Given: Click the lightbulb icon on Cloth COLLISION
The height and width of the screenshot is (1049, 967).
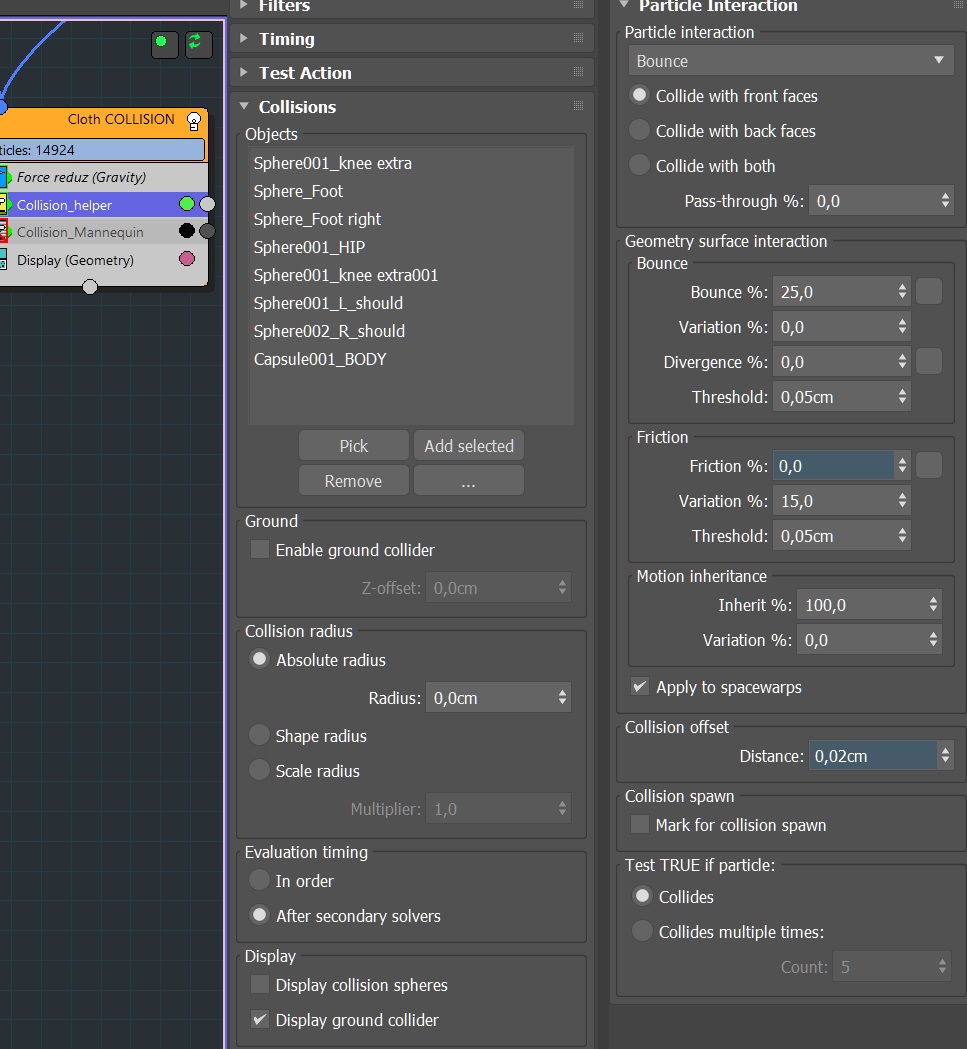Looking at the screenshot, I should 194,121.
